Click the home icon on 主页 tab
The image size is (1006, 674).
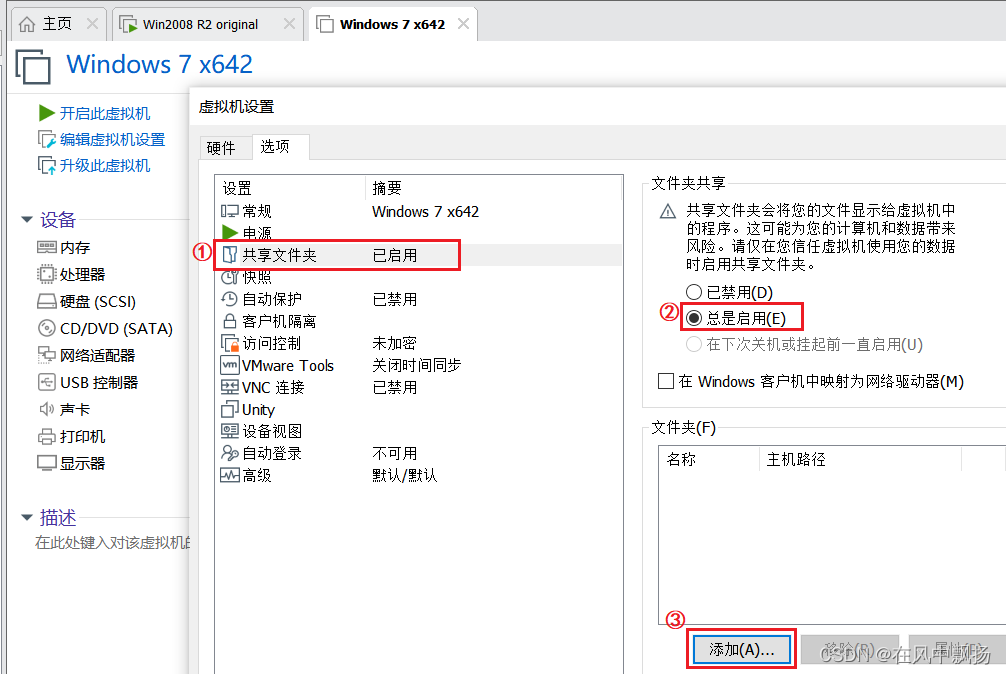(27, 24)
